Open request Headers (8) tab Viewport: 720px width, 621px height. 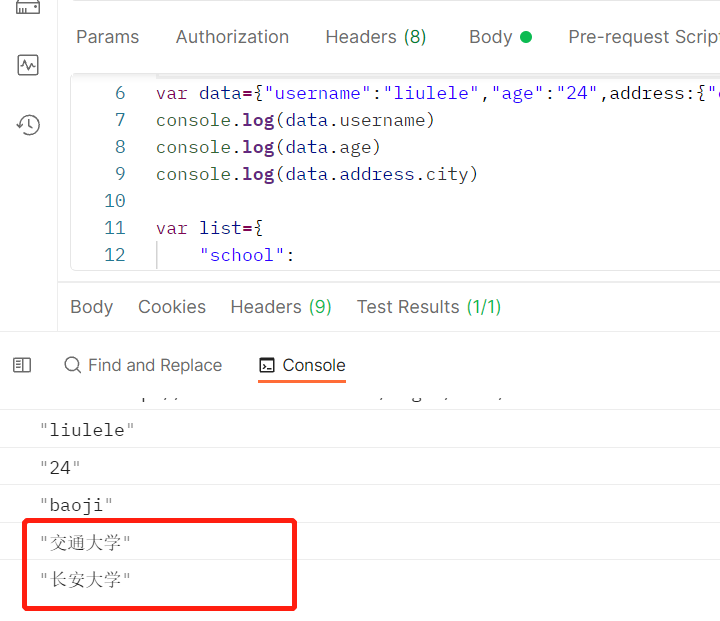(376, 37)
